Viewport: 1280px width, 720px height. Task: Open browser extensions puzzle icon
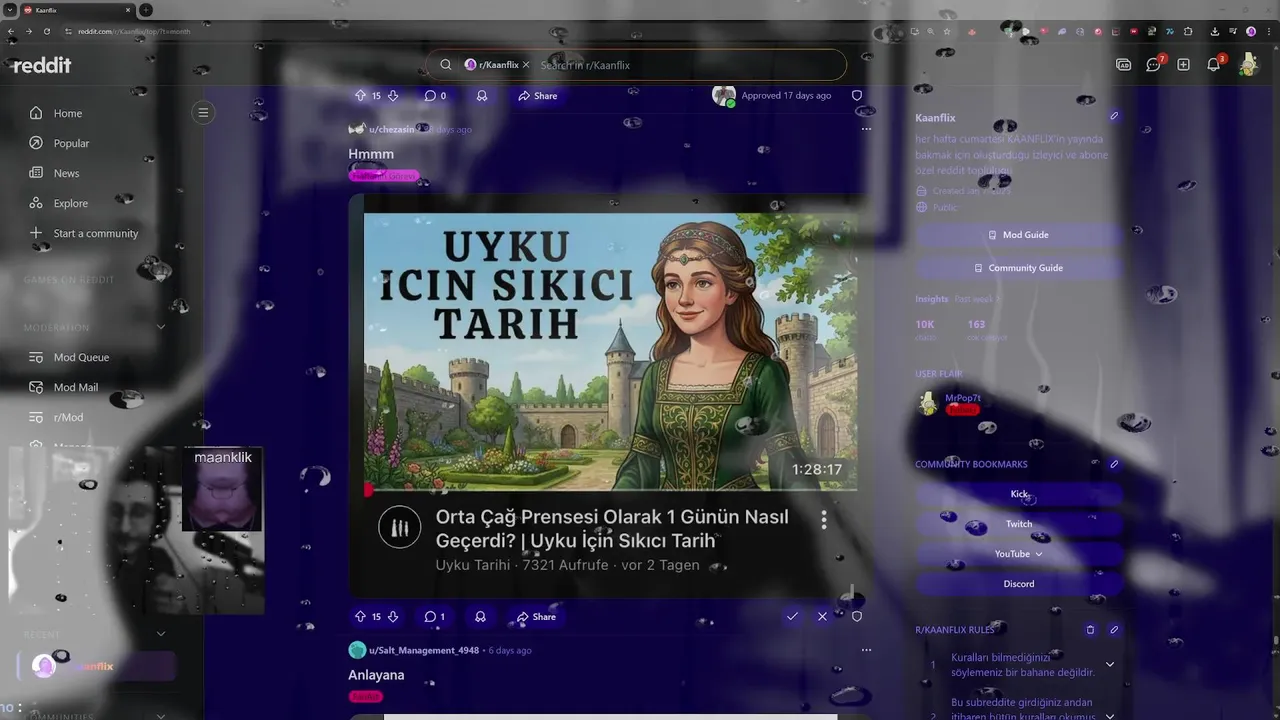coord(1188,31)
